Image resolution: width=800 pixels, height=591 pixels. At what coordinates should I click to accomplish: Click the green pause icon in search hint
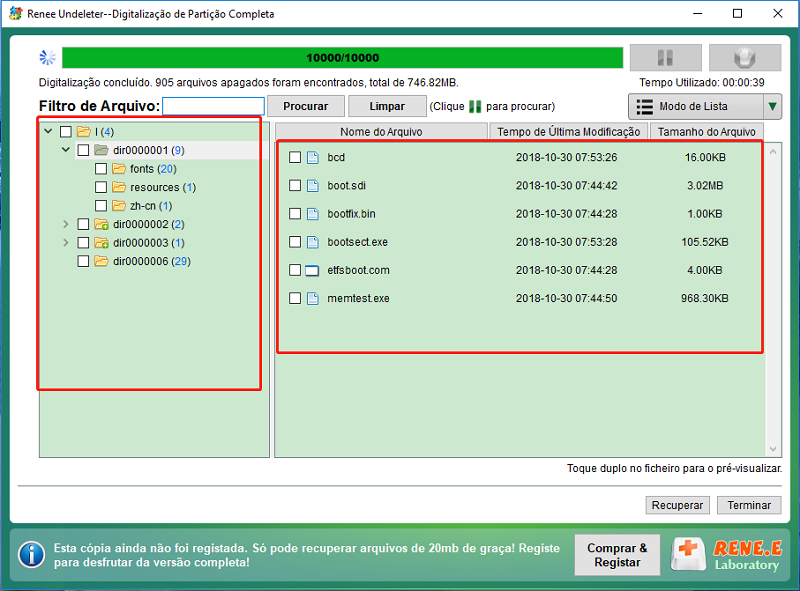475,106
